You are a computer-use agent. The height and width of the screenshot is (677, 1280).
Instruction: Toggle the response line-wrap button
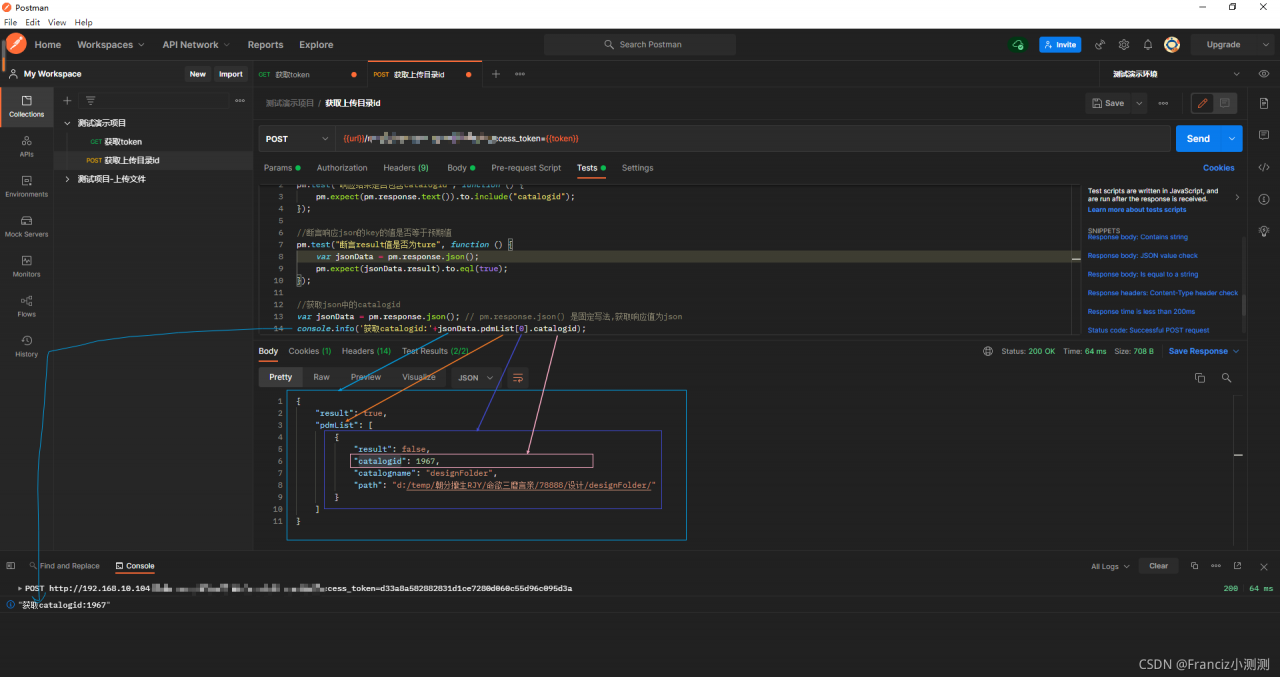[518, 378]
